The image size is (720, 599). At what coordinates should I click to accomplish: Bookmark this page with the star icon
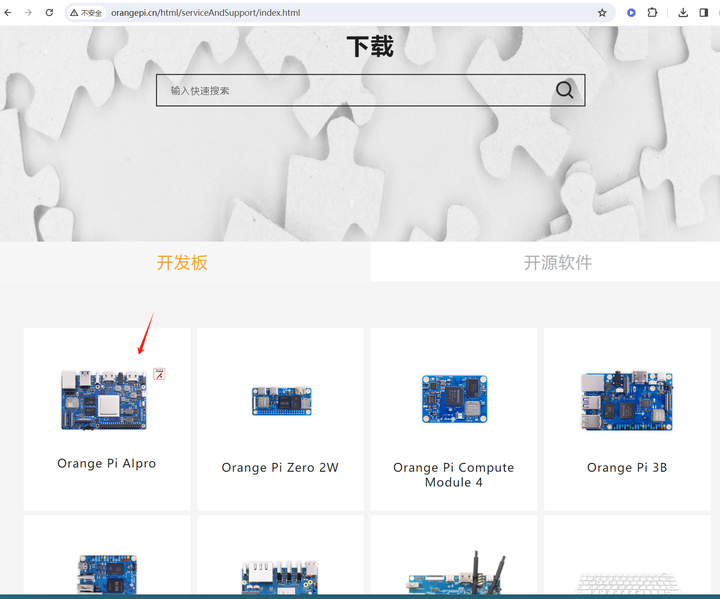602,13
